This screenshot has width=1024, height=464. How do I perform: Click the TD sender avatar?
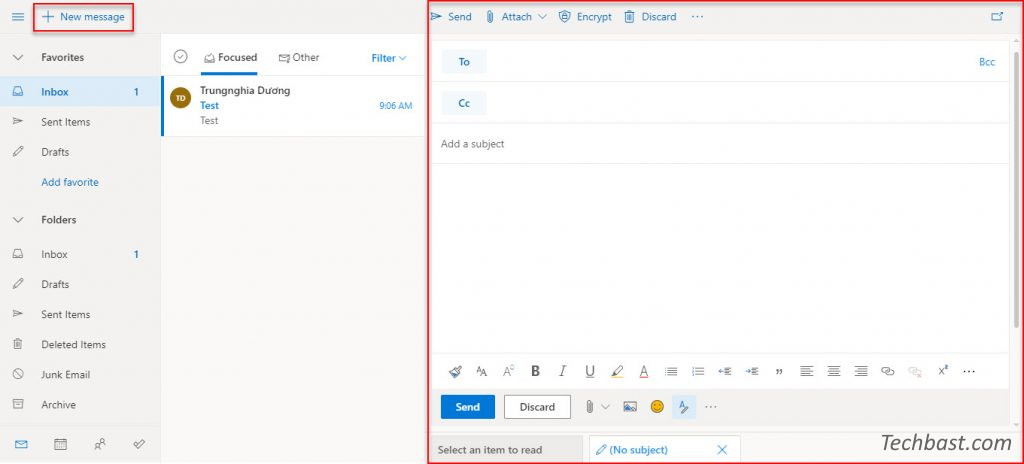tap(180, 98)
